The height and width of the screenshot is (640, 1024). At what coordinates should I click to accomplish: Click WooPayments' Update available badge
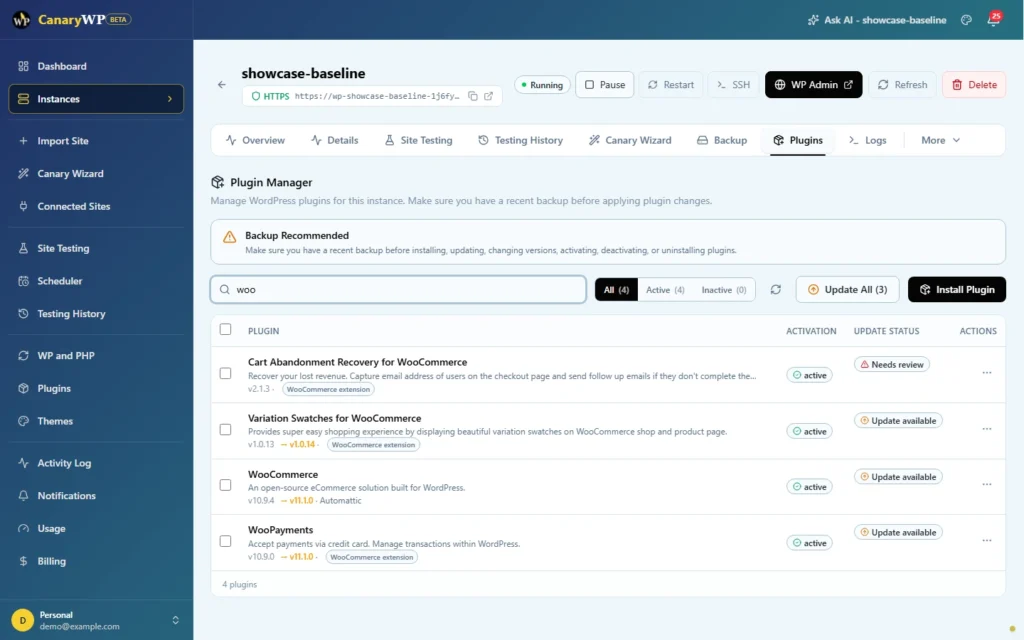(898, 532)
